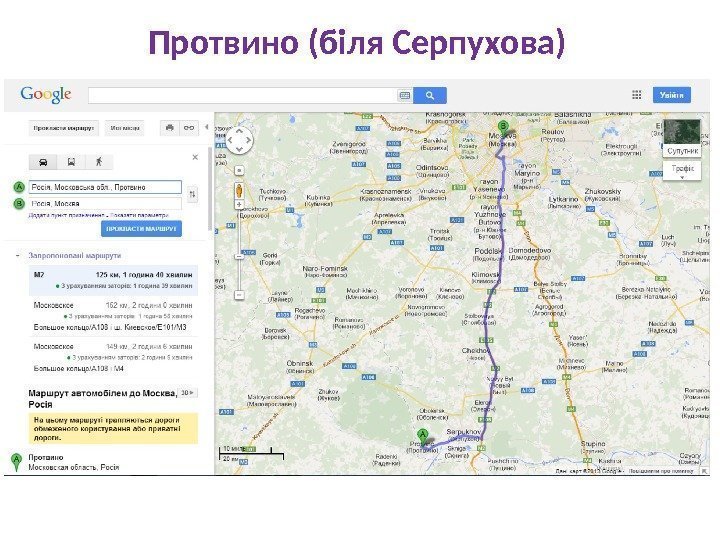Select the M2 125 км route
720x540 pixels.
tap(113, 280)
